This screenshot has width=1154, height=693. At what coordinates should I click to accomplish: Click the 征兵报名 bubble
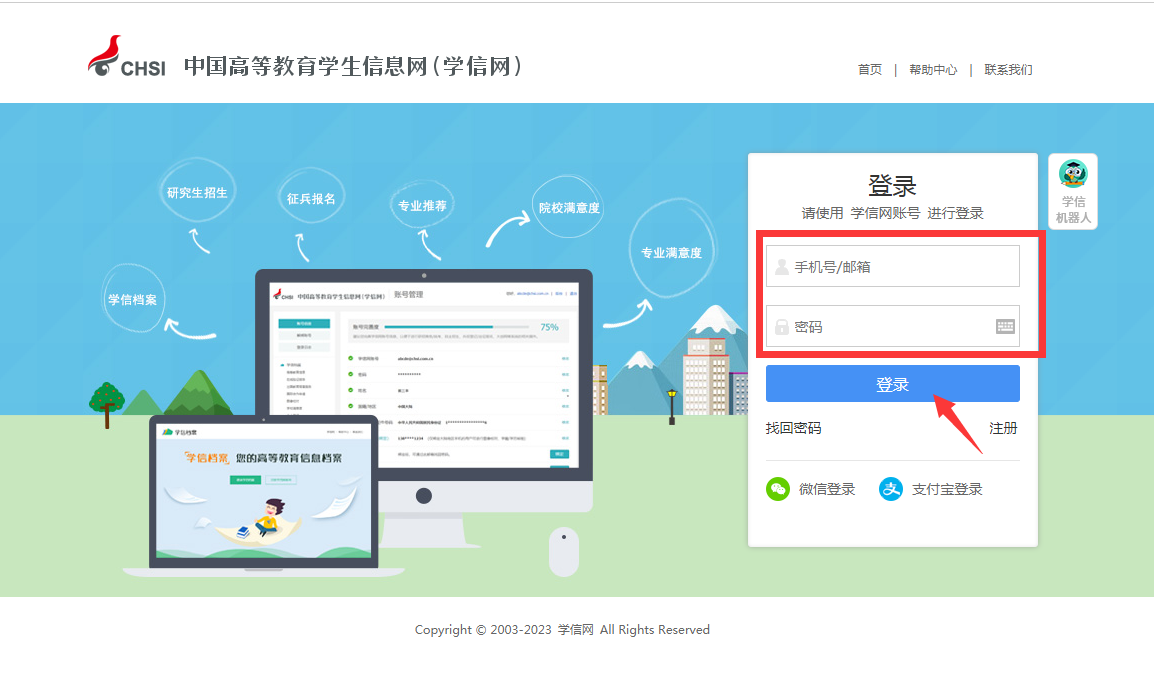click(311, 198)
